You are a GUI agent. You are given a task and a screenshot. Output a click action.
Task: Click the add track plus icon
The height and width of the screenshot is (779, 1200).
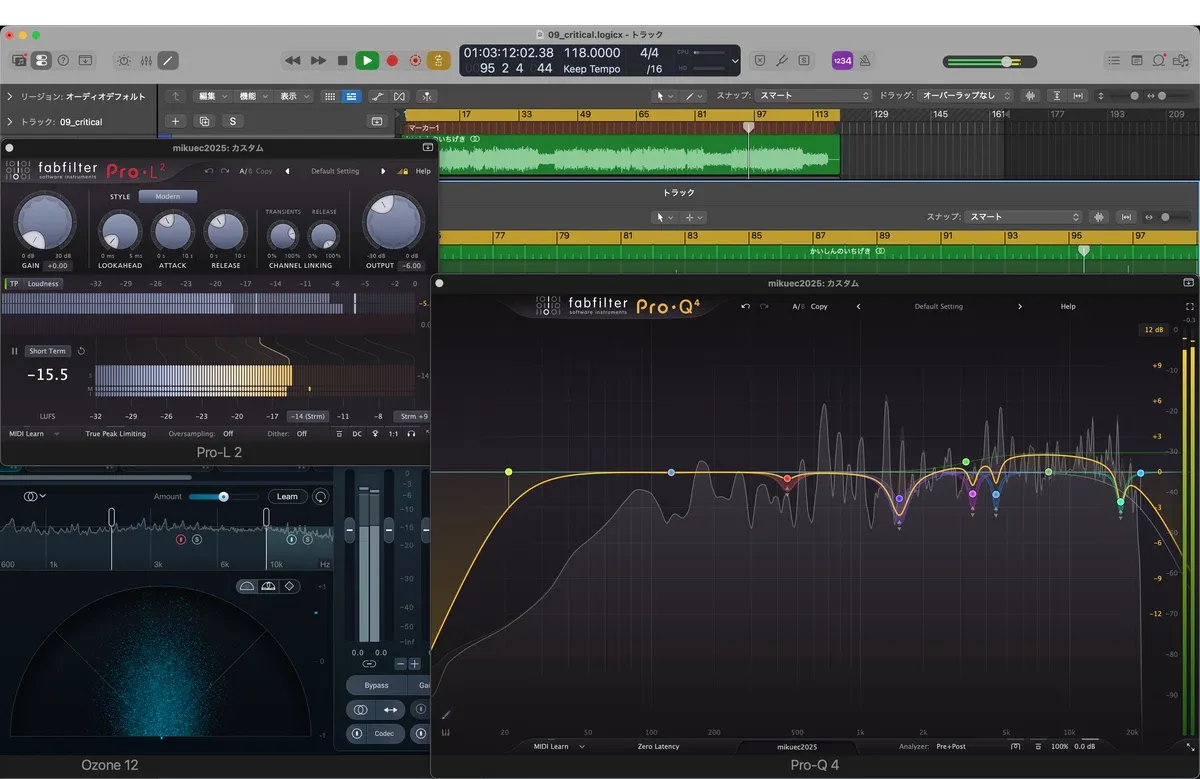(x=175, y=122)
